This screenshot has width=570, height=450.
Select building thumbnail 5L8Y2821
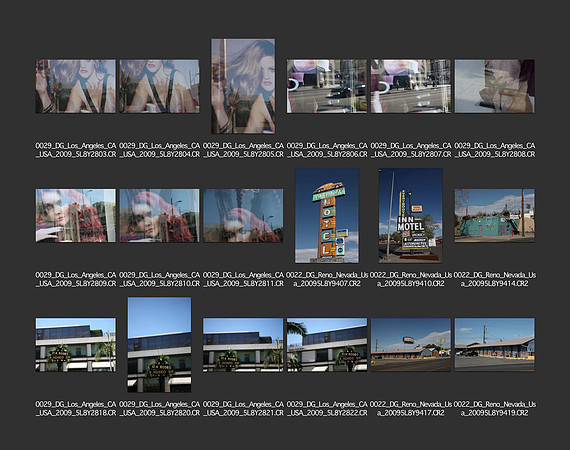243,345
